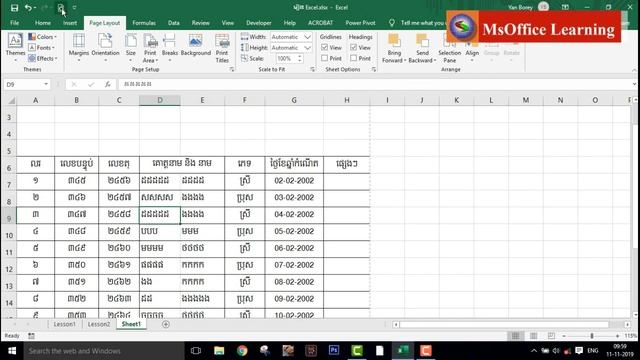Click zoom out minus button

tap(564, 336)
